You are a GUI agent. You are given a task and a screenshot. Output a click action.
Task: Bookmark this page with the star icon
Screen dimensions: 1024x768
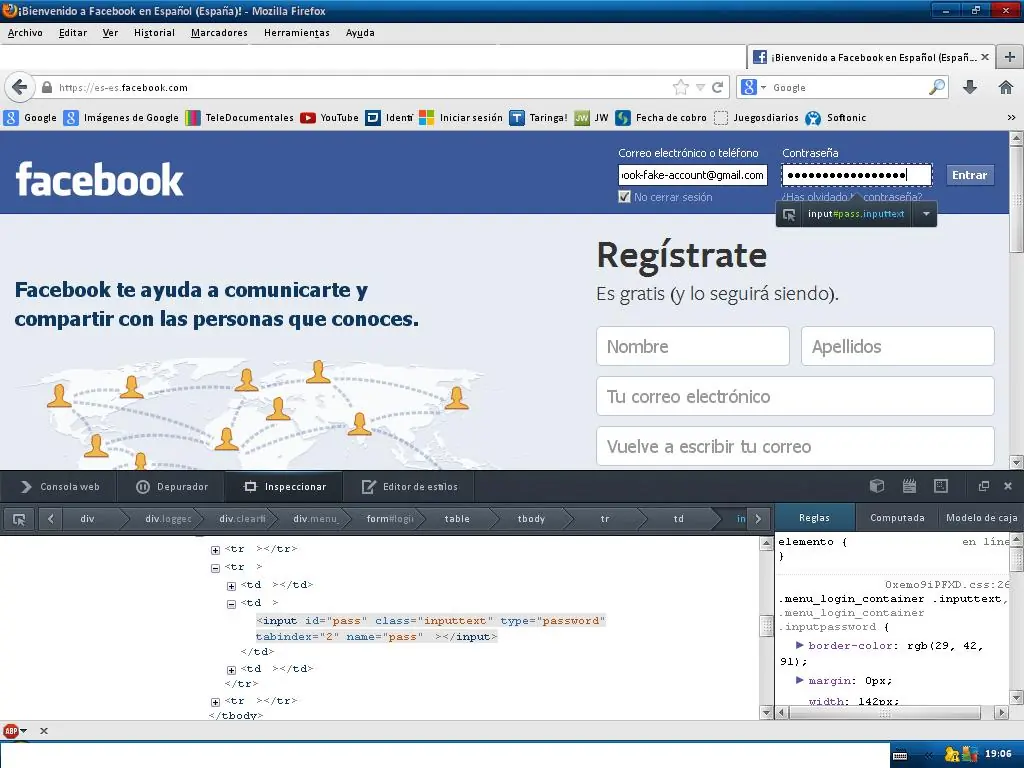(x=681, y=87)
